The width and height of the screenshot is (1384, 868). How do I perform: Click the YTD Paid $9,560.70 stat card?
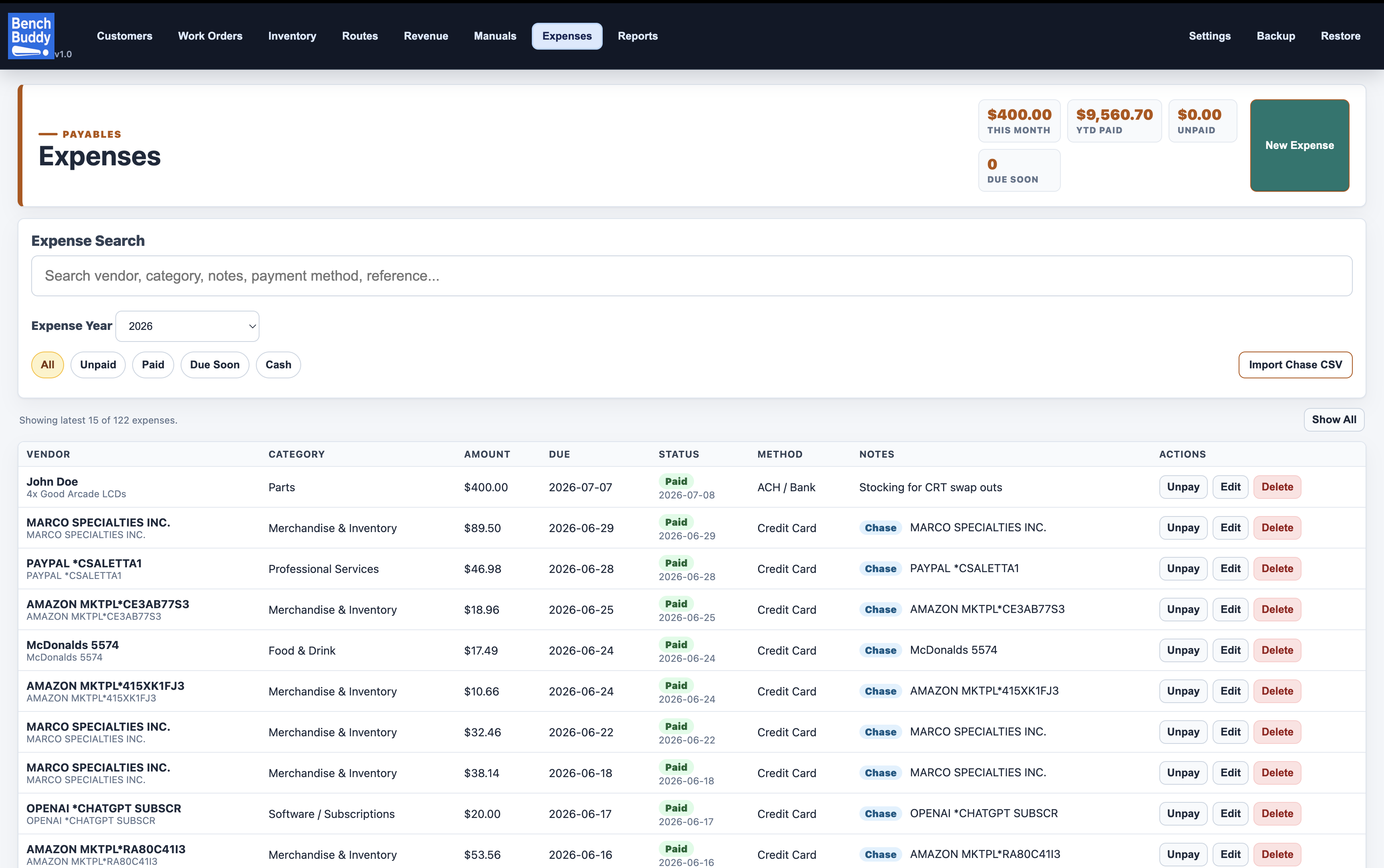click(x=1114, y=121)
